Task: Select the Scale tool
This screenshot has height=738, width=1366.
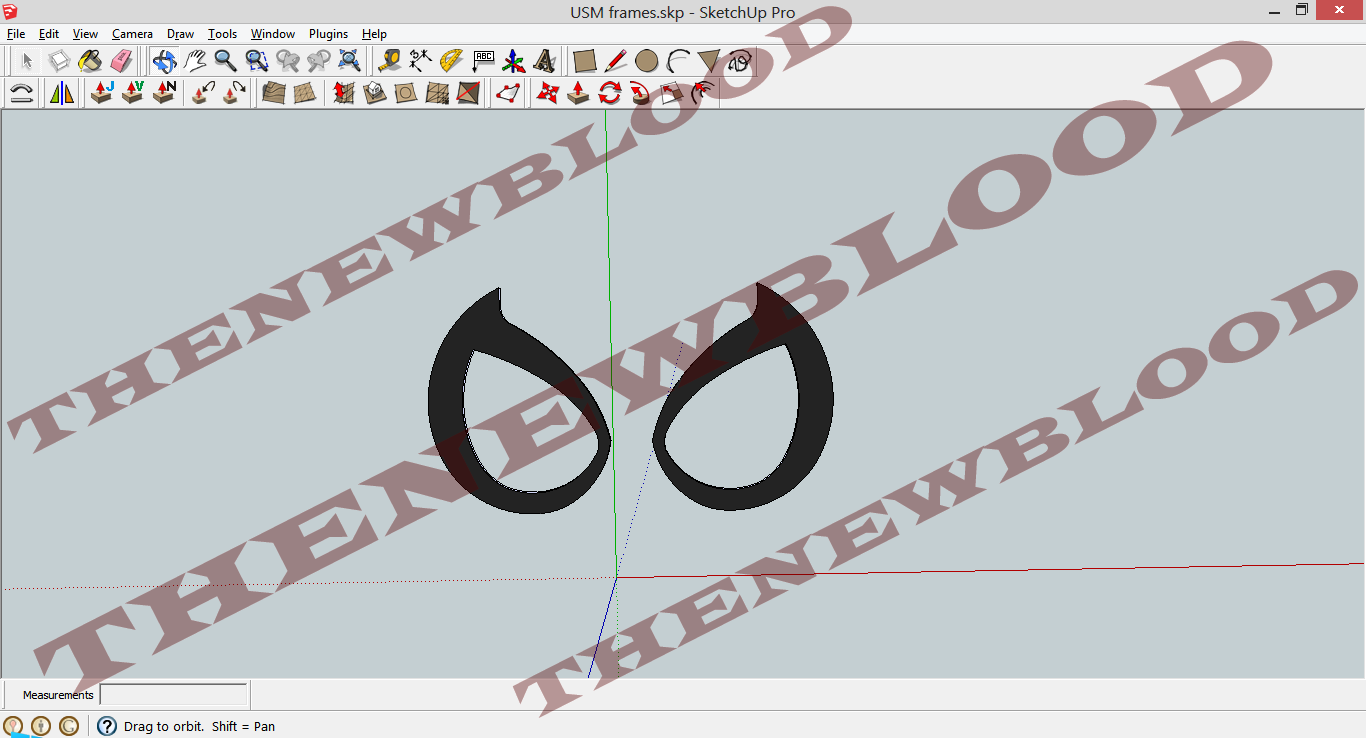Action: coord(671,93)
